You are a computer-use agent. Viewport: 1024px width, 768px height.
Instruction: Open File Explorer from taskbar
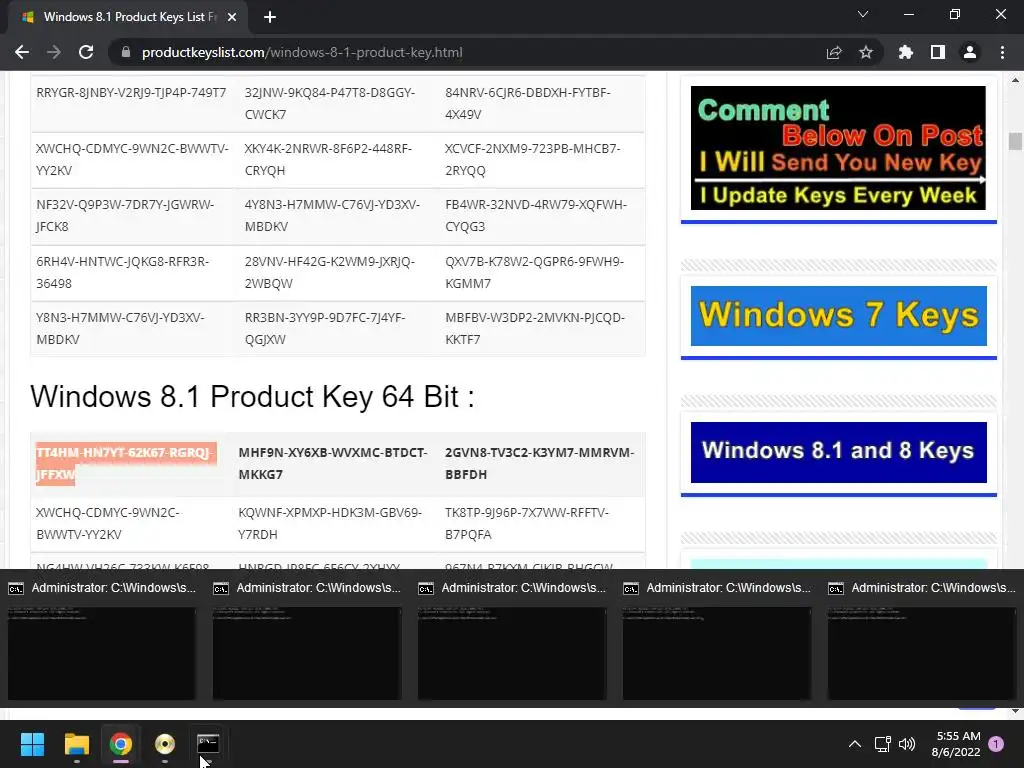pyautogui.click(x=76, y=744)
